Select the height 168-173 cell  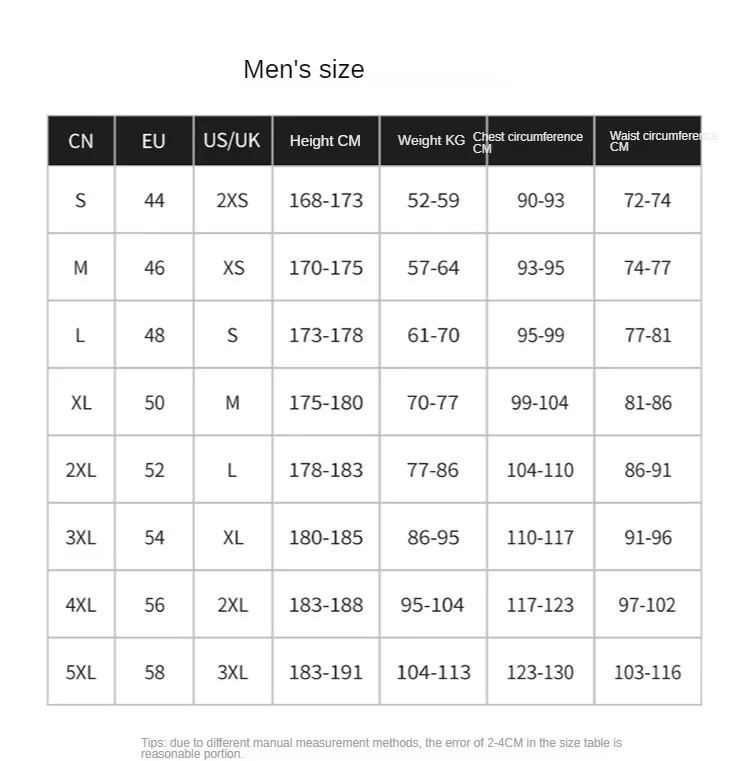click(326, 200)
